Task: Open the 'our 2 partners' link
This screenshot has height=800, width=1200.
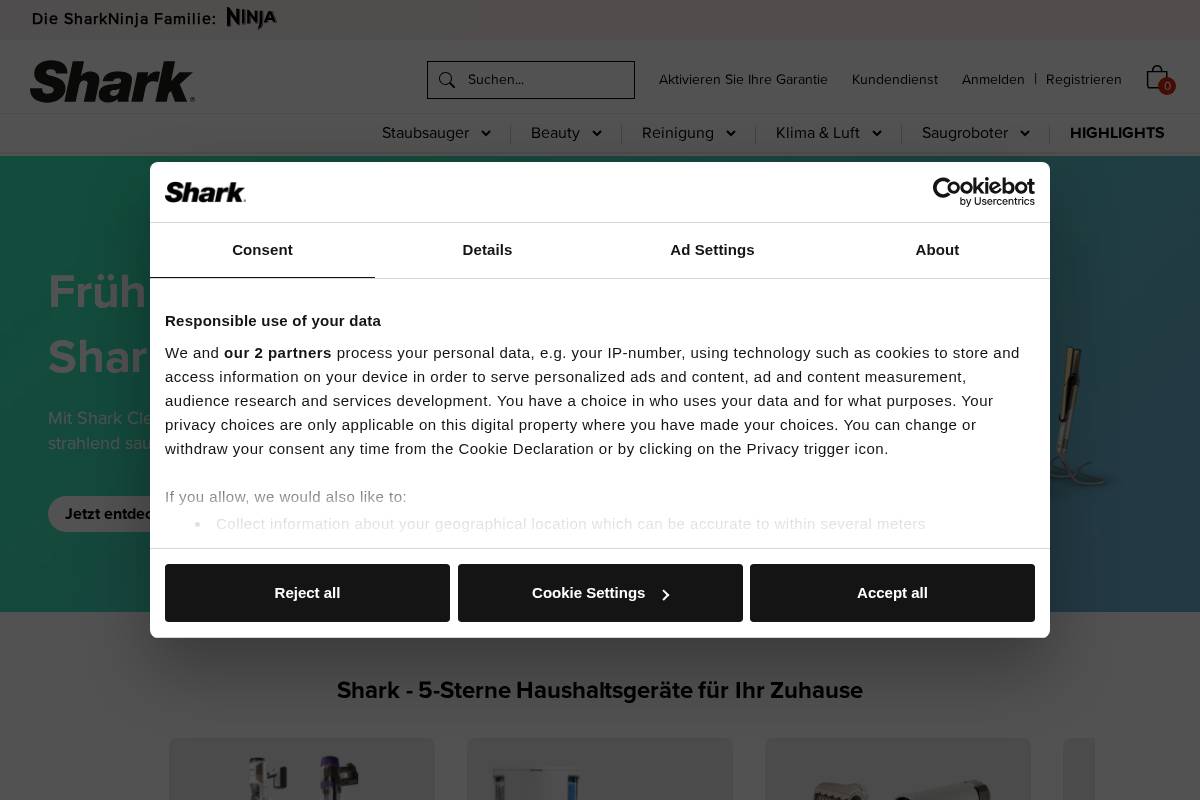Action: coord(277,352)
